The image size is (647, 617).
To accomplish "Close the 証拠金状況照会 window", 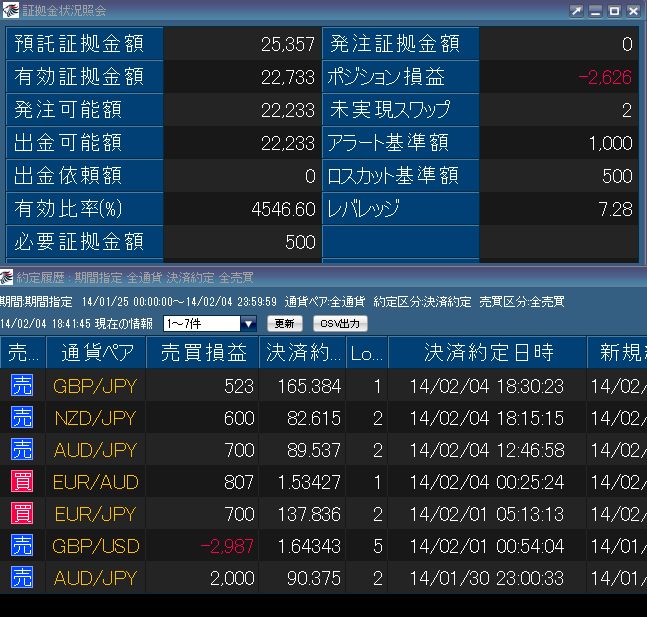I will 633,11.
